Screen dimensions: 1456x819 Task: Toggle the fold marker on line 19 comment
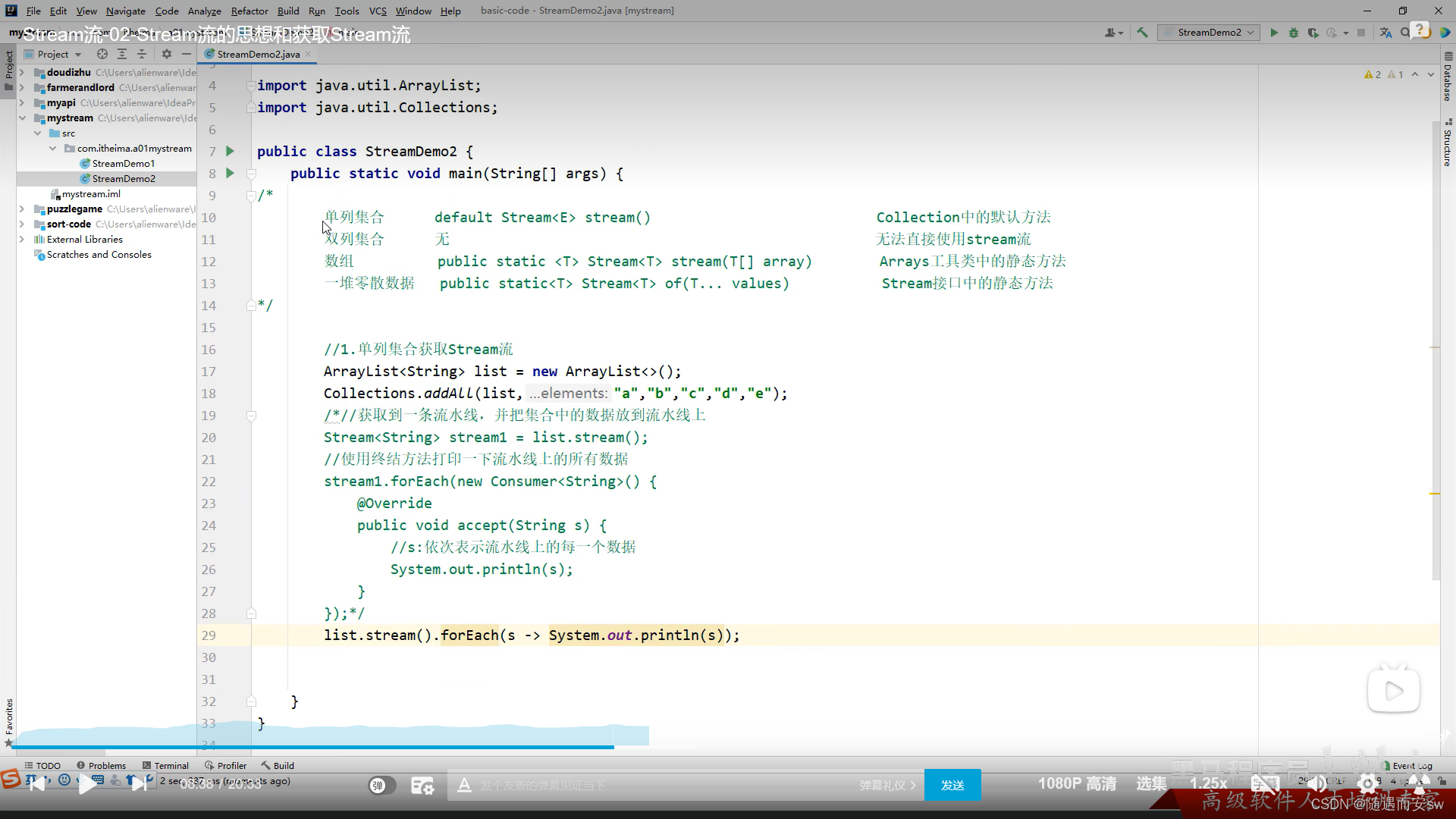pyautogui.click(x=251, y=416)
